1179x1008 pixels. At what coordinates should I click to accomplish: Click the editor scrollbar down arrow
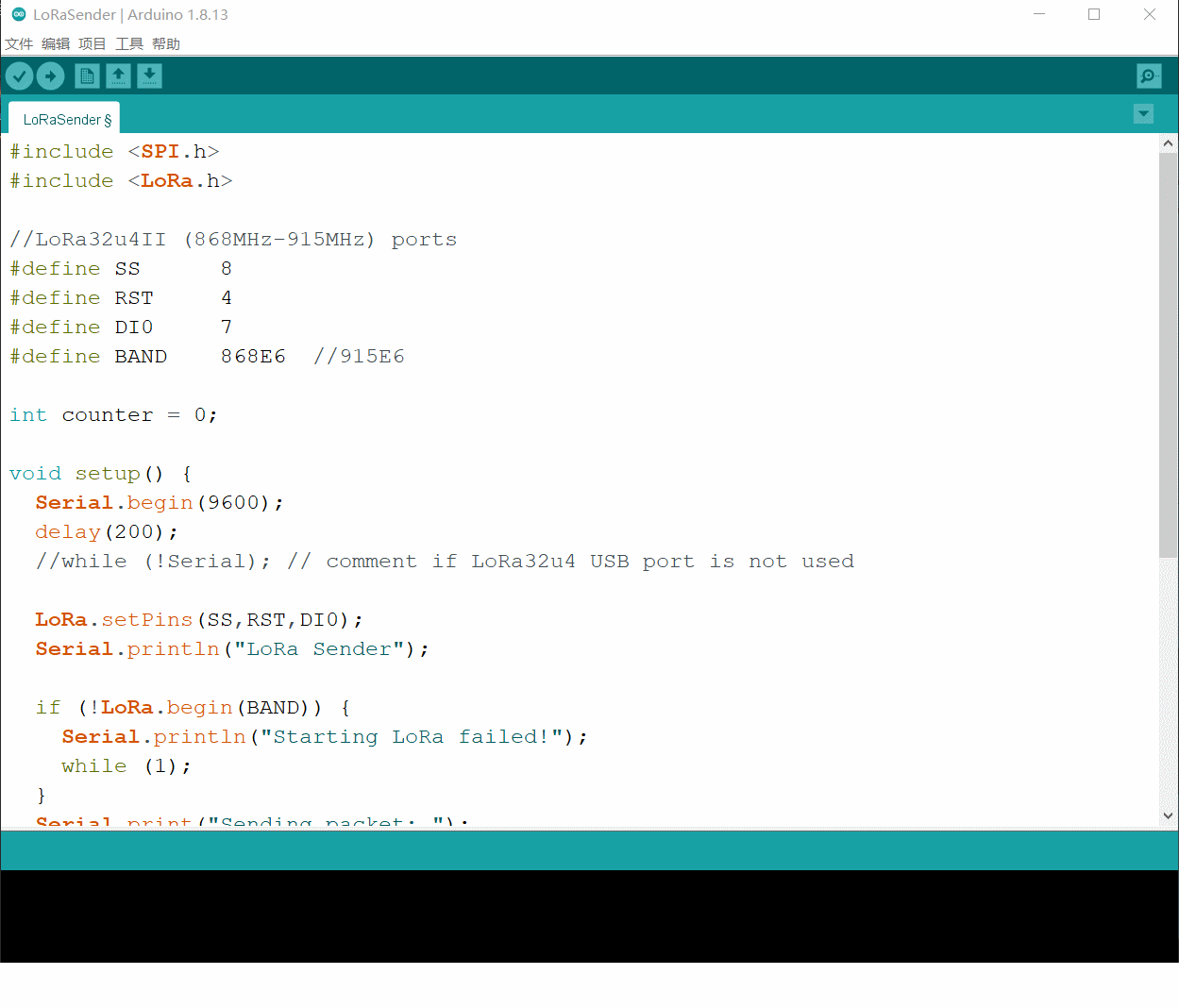point(1169,815)
